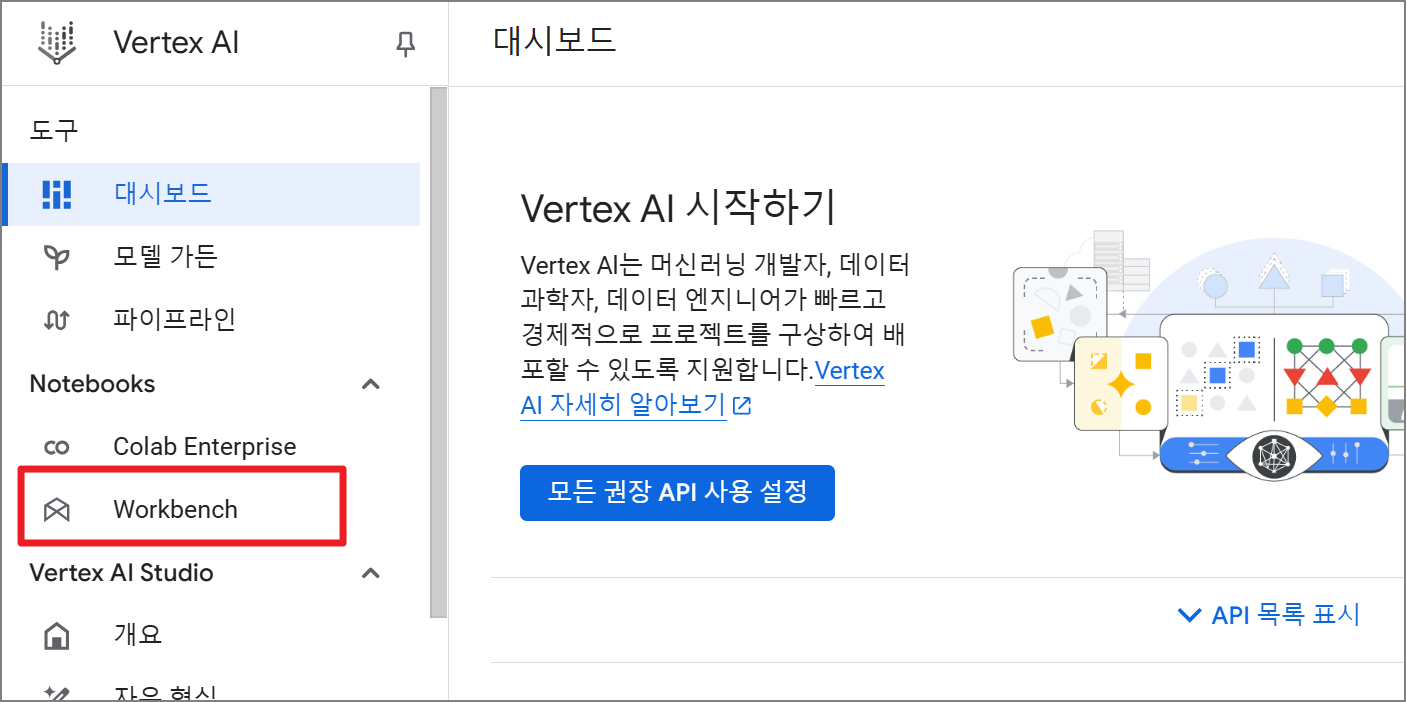
Task: Click the sidebar vertical scrollbar
Action: (x=438, y=353)
